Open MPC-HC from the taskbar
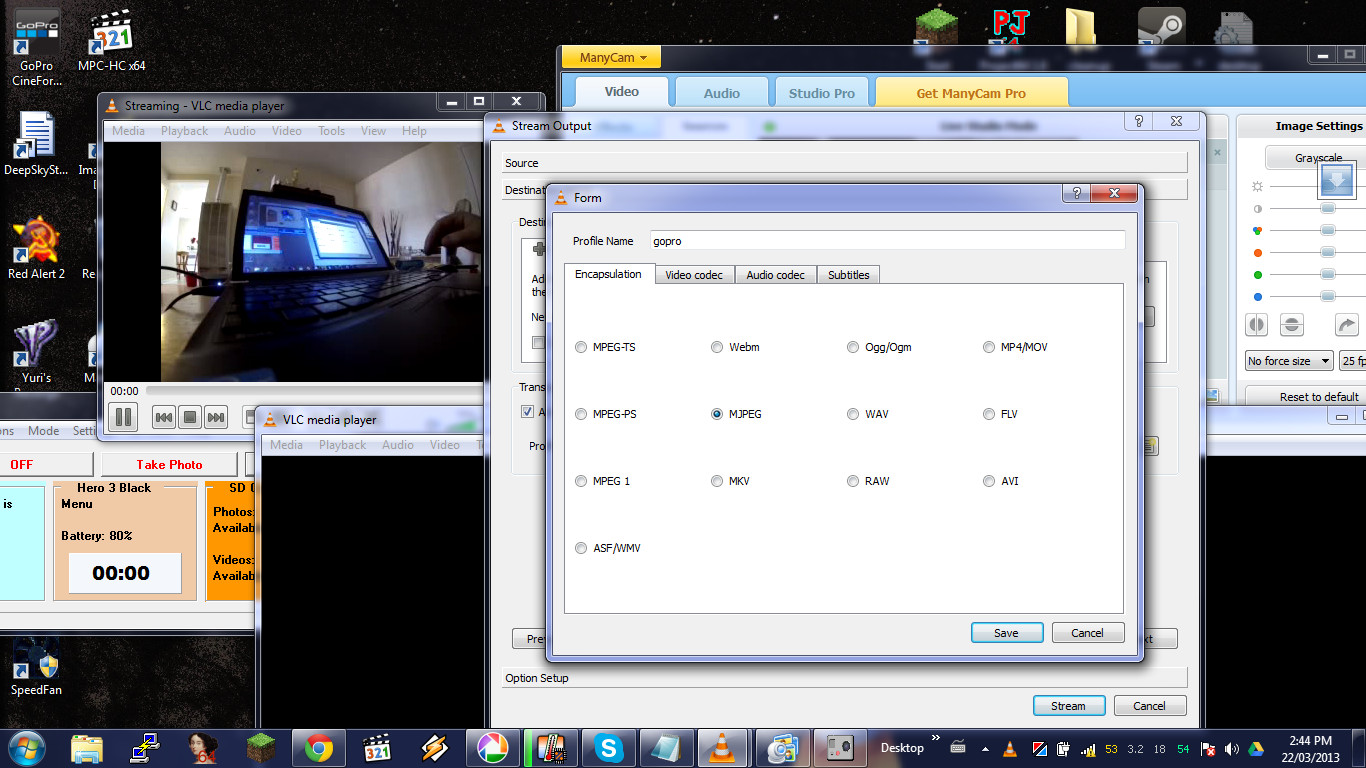 click(x=377, y=748)
